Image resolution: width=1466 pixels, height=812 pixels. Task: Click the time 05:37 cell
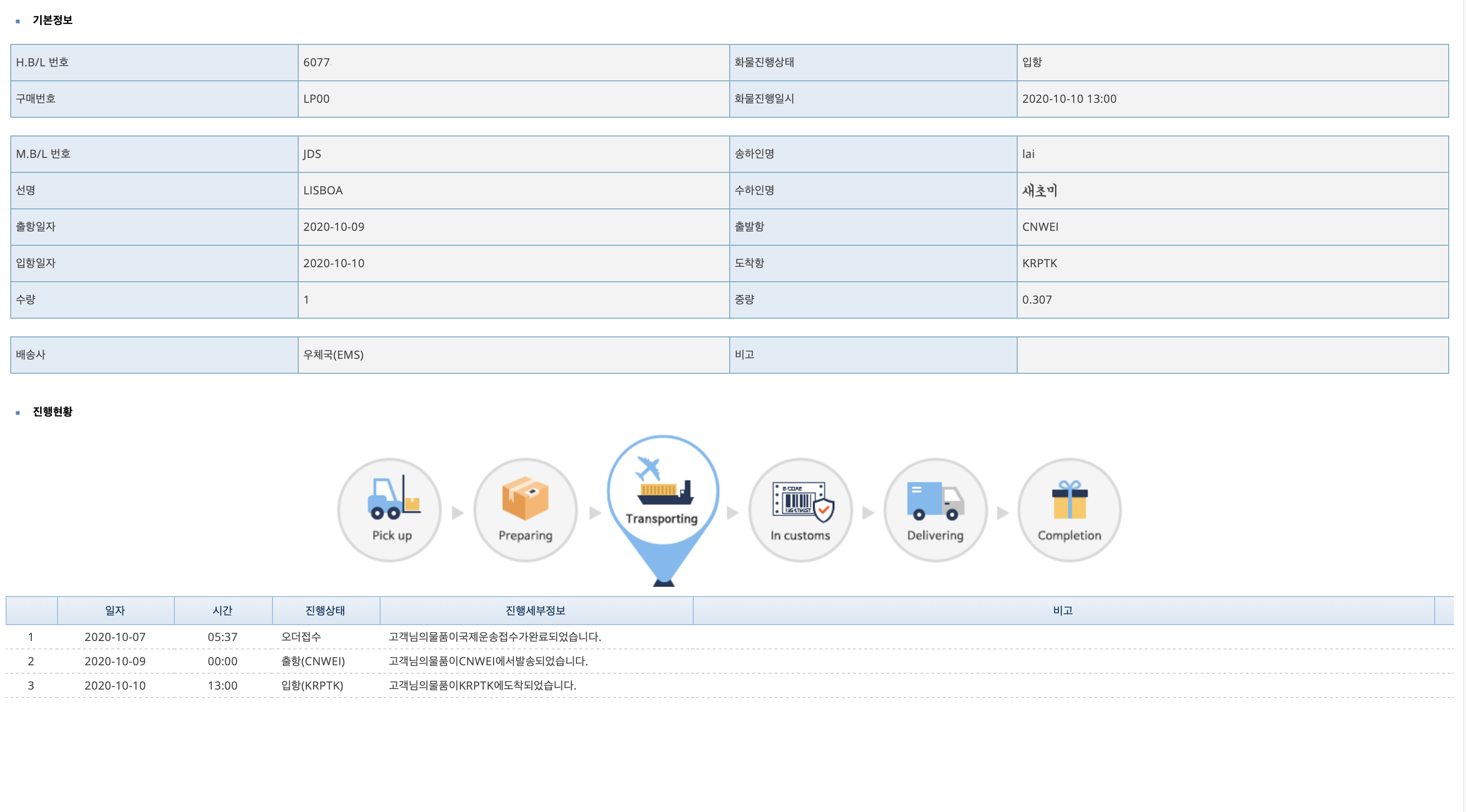[x=223, y=637]
